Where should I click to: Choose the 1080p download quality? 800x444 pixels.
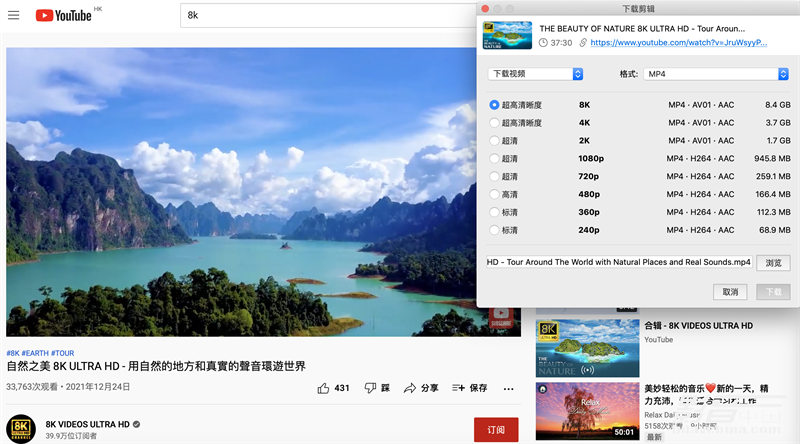tap(494, 158)
